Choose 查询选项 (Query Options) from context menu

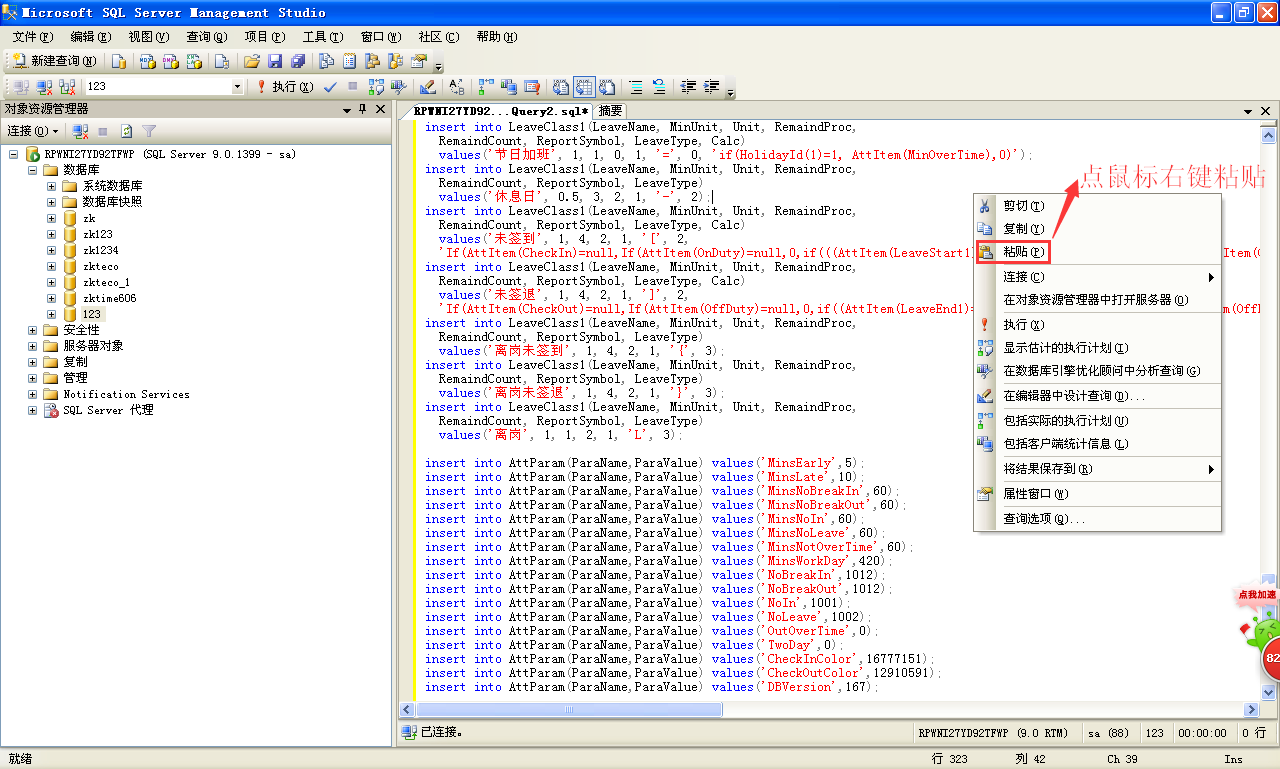point(1044,519)
